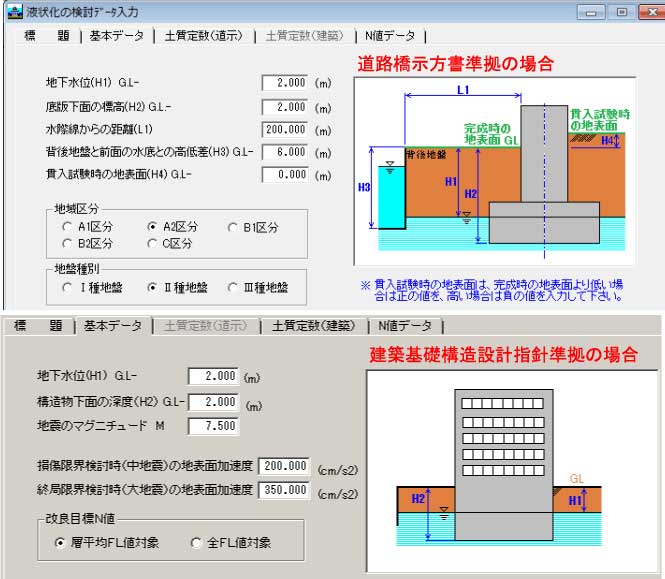Select the 全FL値対象 option
This screenshot has height=579, width=665.
click(x=197, y=543)
